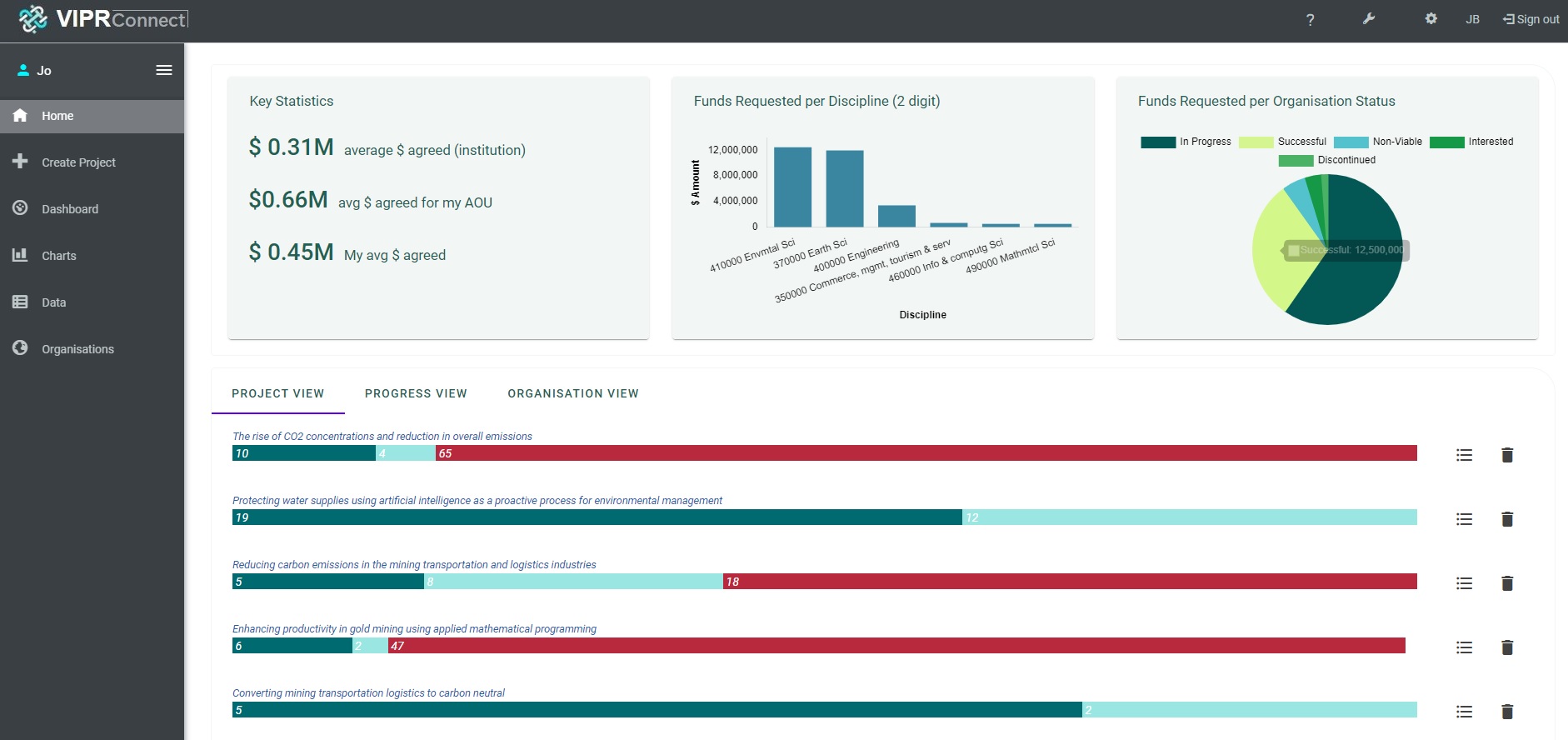Toggle the Non-Viable legend entry
This screenshot has width=1568, height=740.
1378,142
